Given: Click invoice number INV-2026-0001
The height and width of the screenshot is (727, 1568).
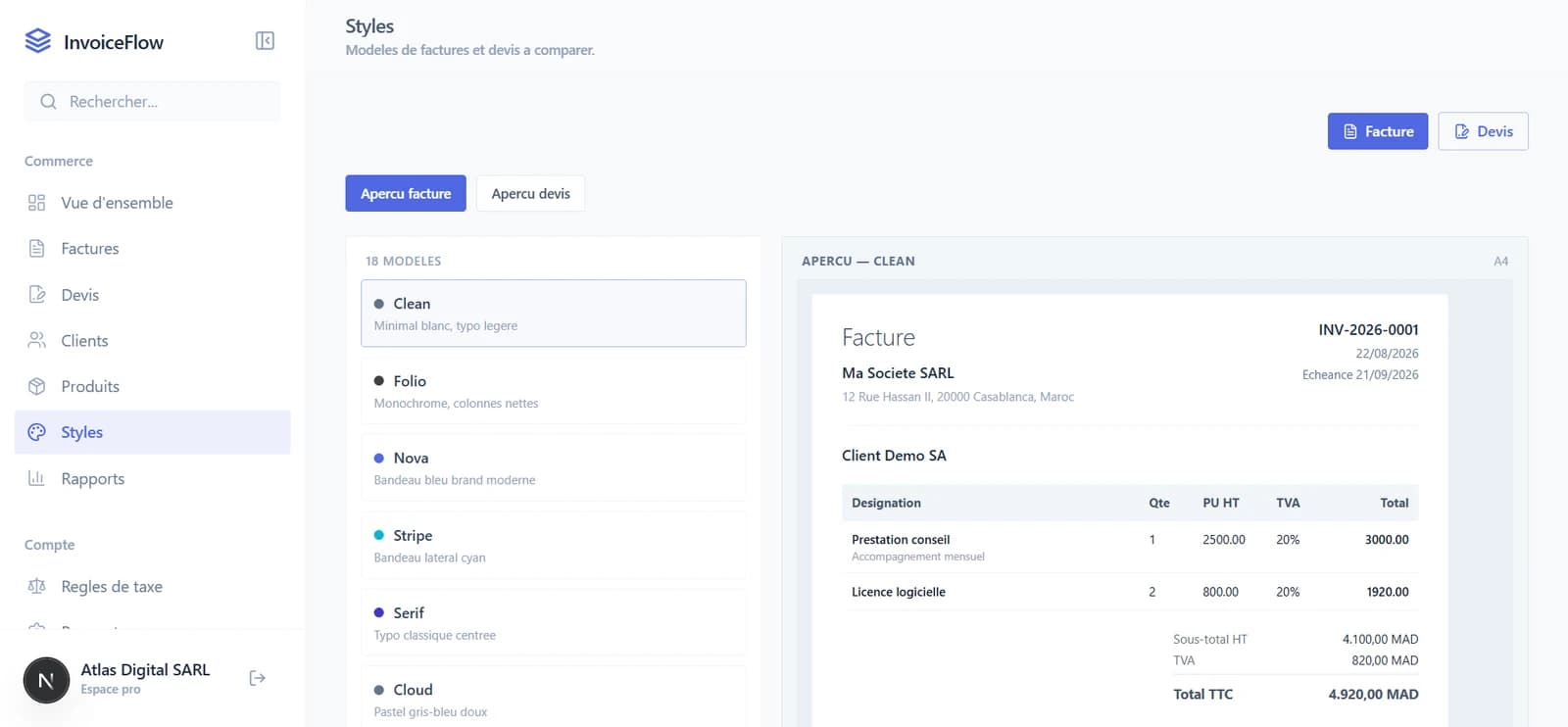Looking at the screenshot, I should (1368, 330).
